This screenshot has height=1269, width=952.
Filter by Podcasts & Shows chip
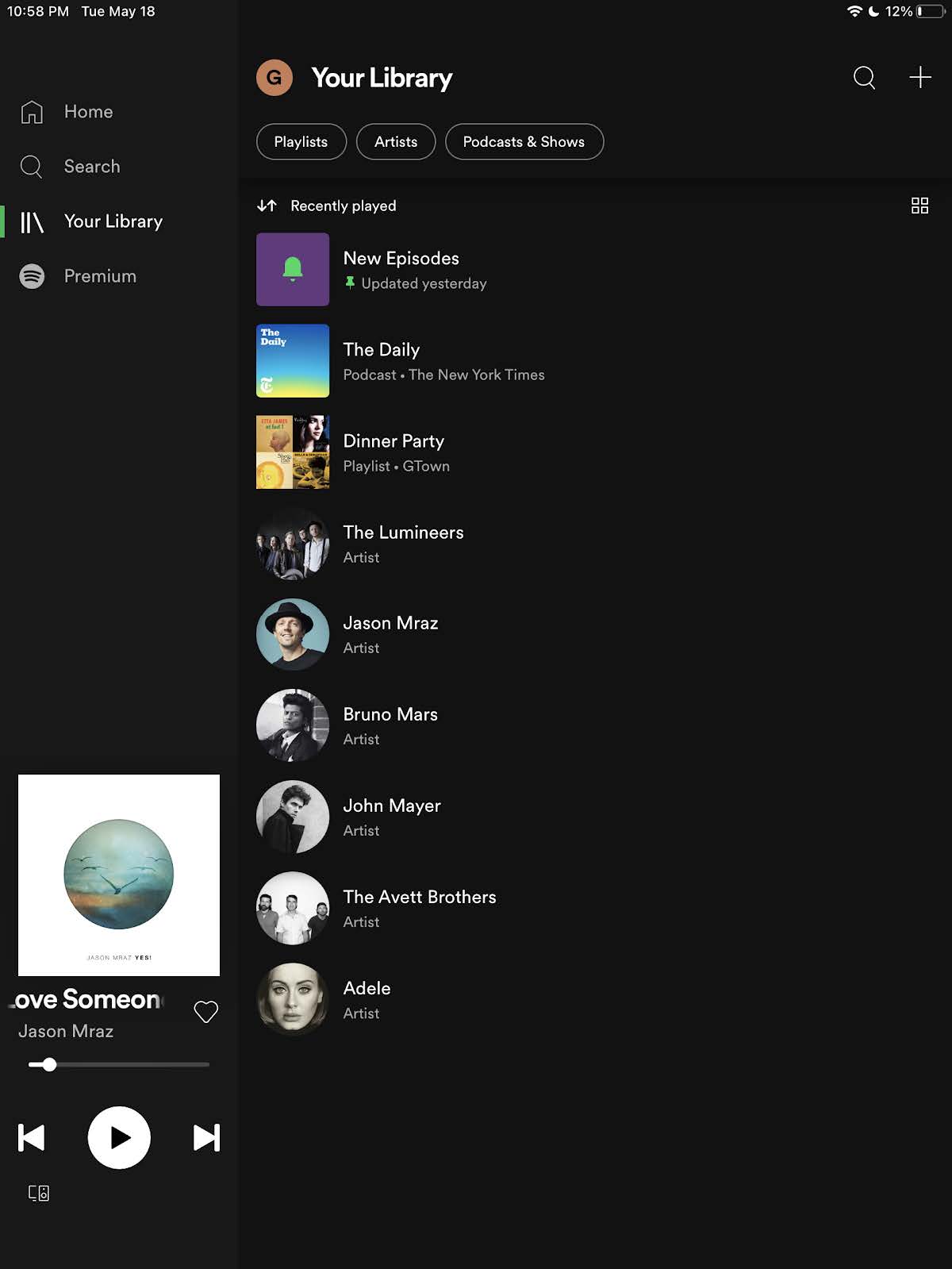pyautogui.click(x=524, y=142)
